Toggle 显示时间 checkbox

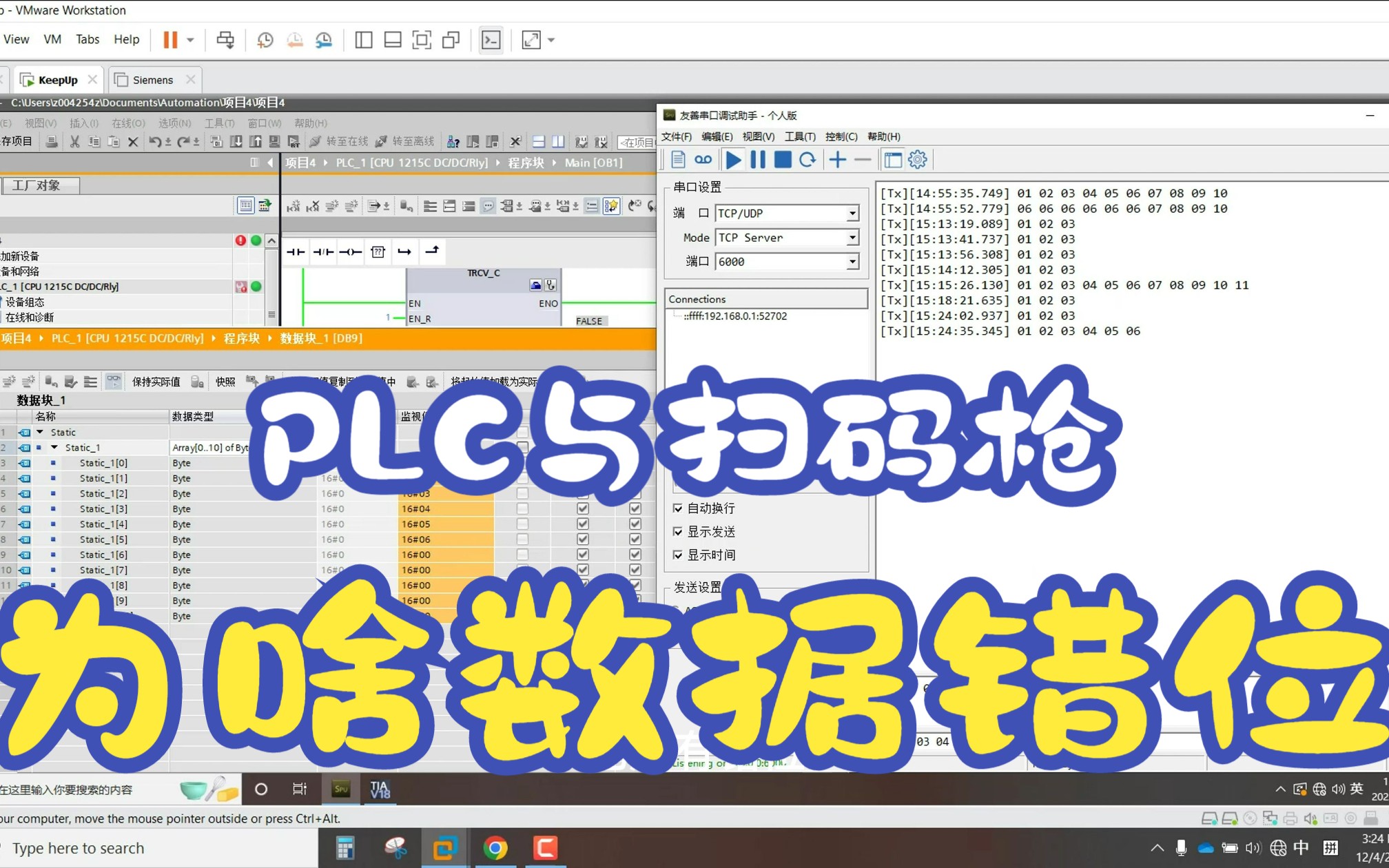click(678, 555)
